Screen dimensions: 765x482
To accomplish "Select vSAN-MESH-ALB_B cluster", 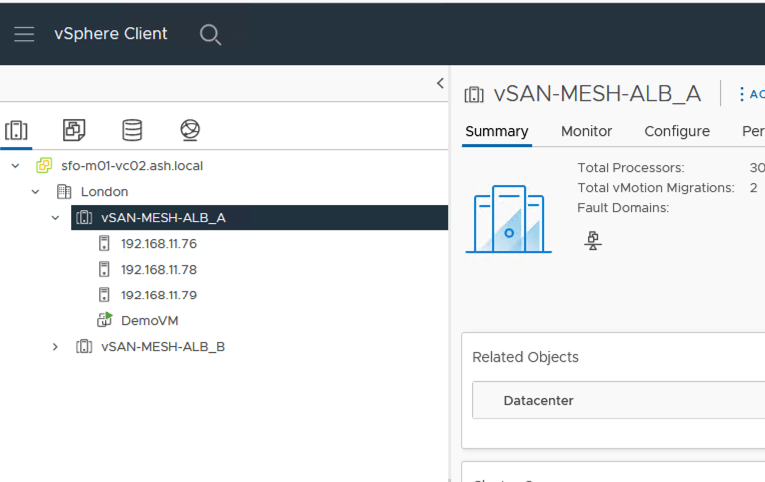I will 163,347.
